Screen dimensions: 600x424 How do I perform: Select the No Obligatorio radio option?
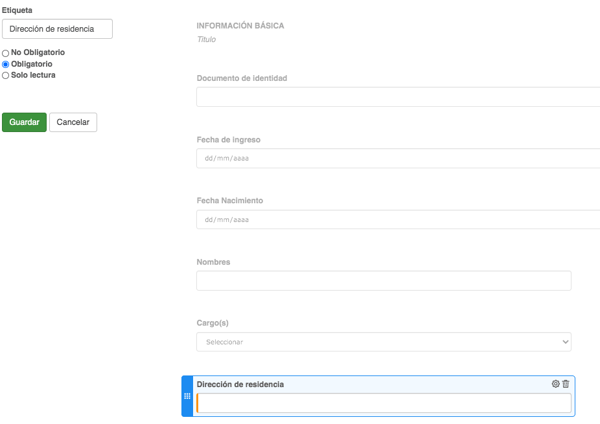coord(5,53)
